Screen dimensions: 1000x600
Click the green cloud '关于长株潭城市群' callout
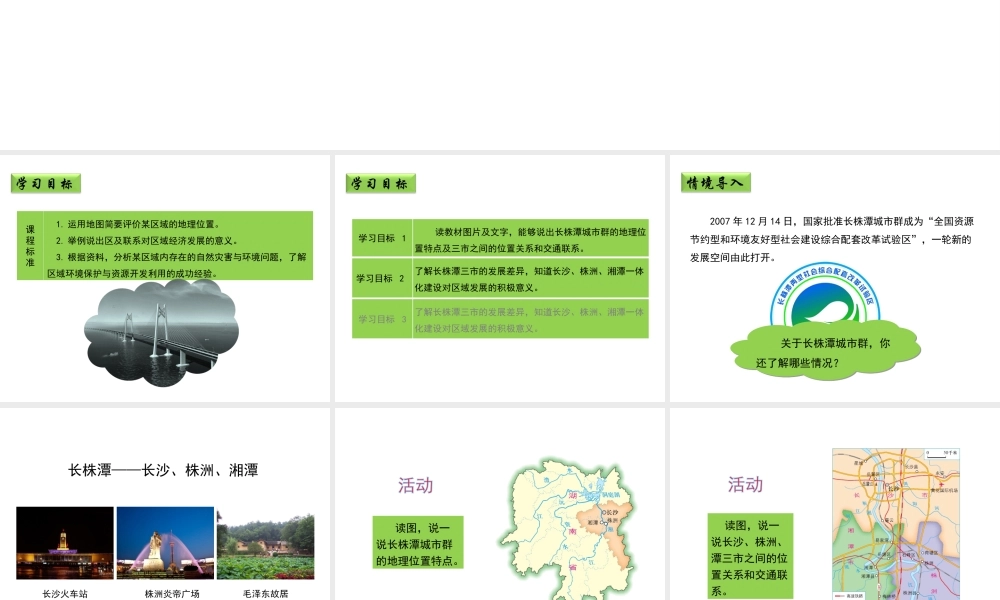tap(825, 351)
